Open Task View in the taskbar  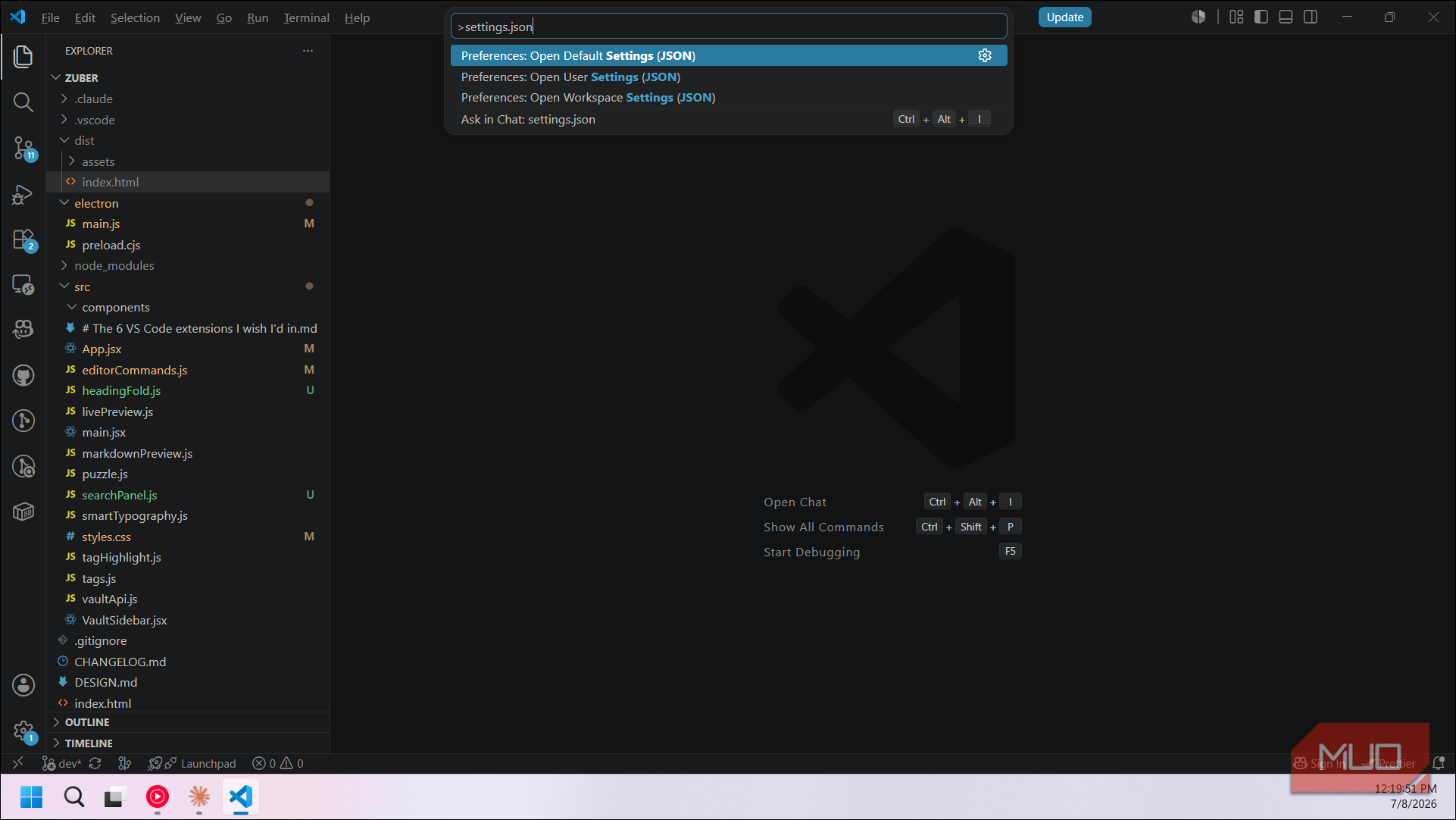click(114, 797)
